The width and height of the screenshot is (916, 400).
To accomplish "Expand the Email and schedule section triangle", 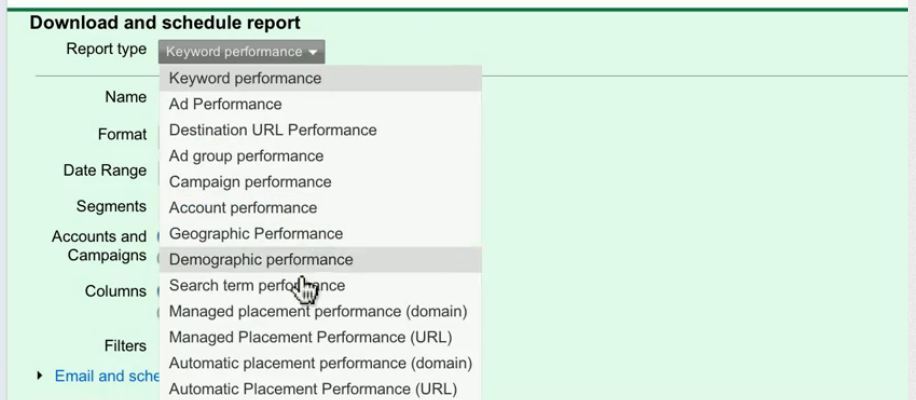I will (x=40, y=375).
